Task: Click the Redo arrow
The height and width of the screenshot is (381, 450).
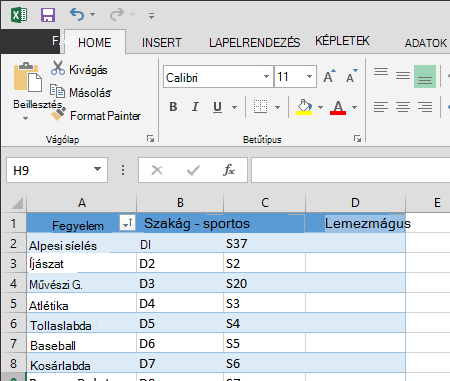Action: pos(117,15)
